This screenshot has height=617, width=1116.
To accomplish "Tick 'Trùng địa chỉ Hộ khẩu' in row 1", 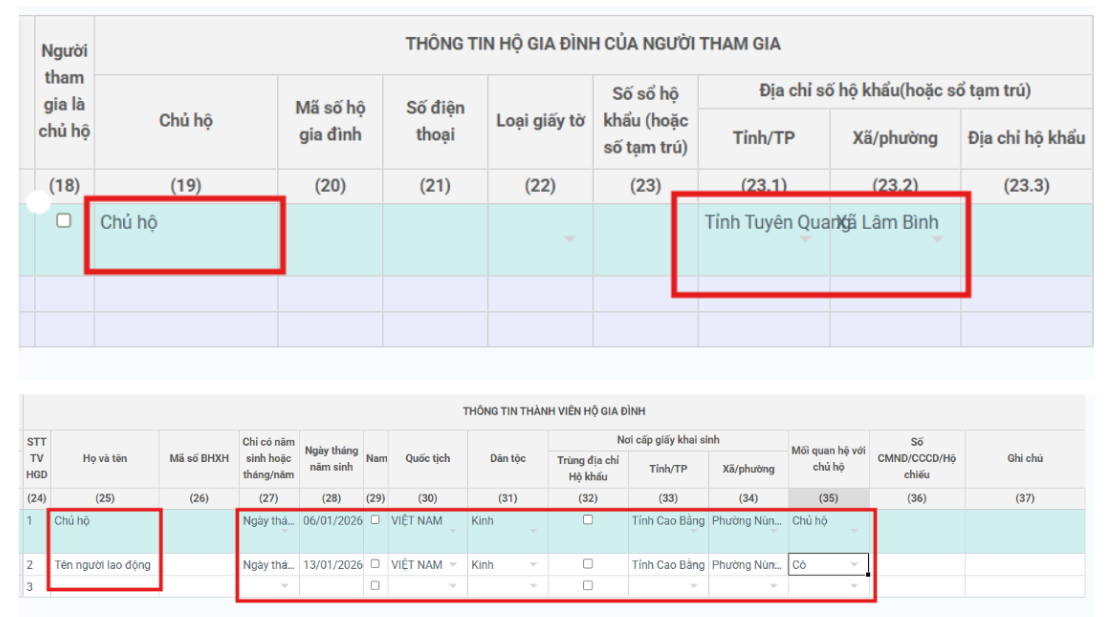I will point(587,520).
